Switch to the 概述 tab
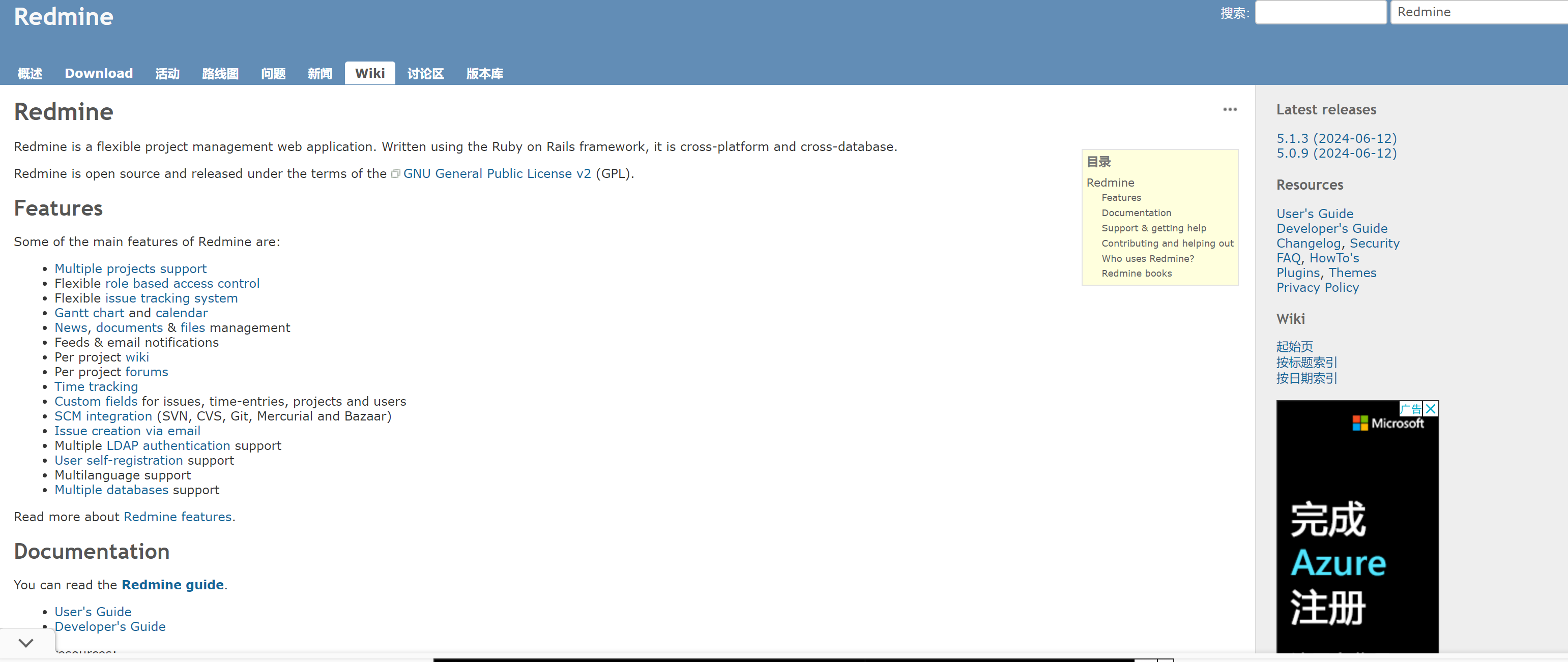 [x=30, y=74]
